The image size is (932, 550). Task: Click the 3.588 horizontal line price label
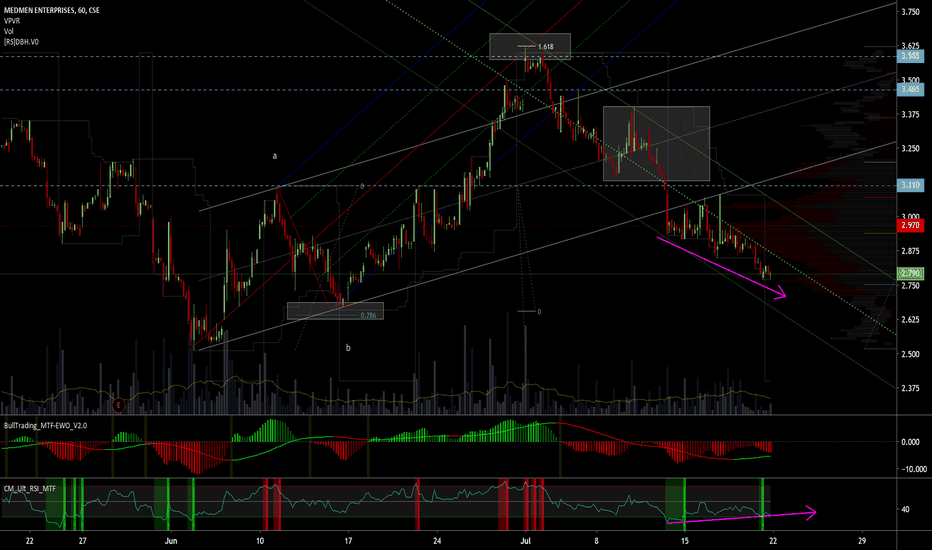[x=910, y=56]
